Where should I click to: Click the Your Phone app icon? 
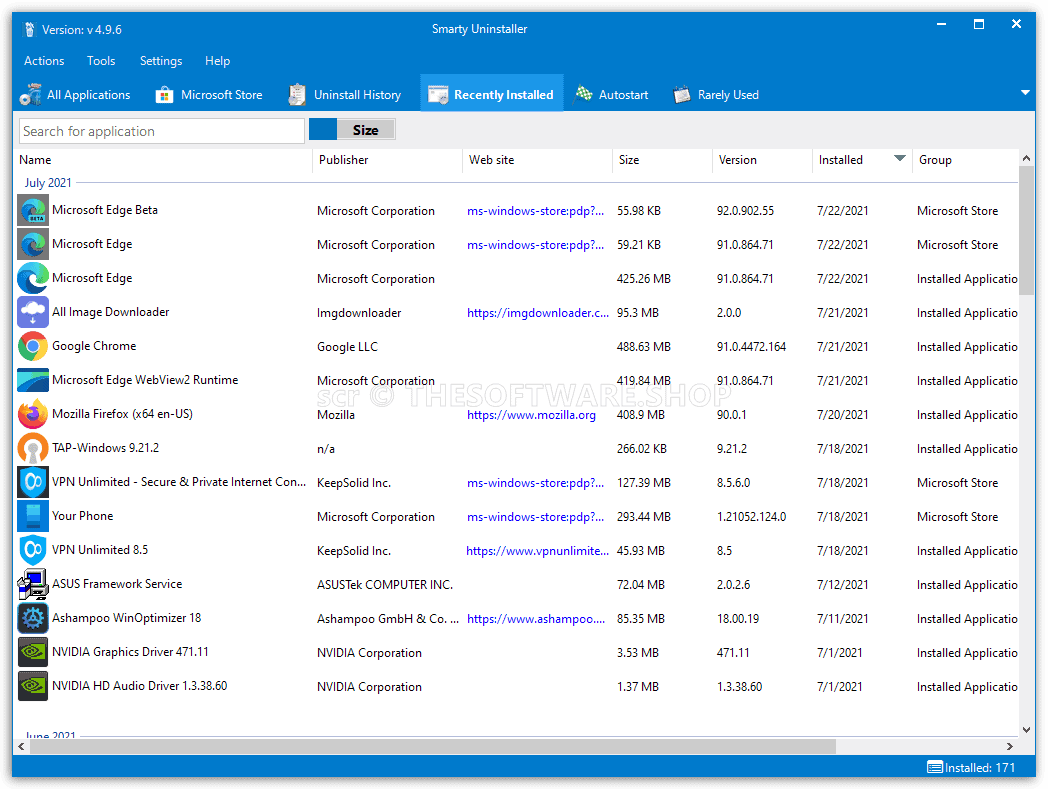point(33,517)
